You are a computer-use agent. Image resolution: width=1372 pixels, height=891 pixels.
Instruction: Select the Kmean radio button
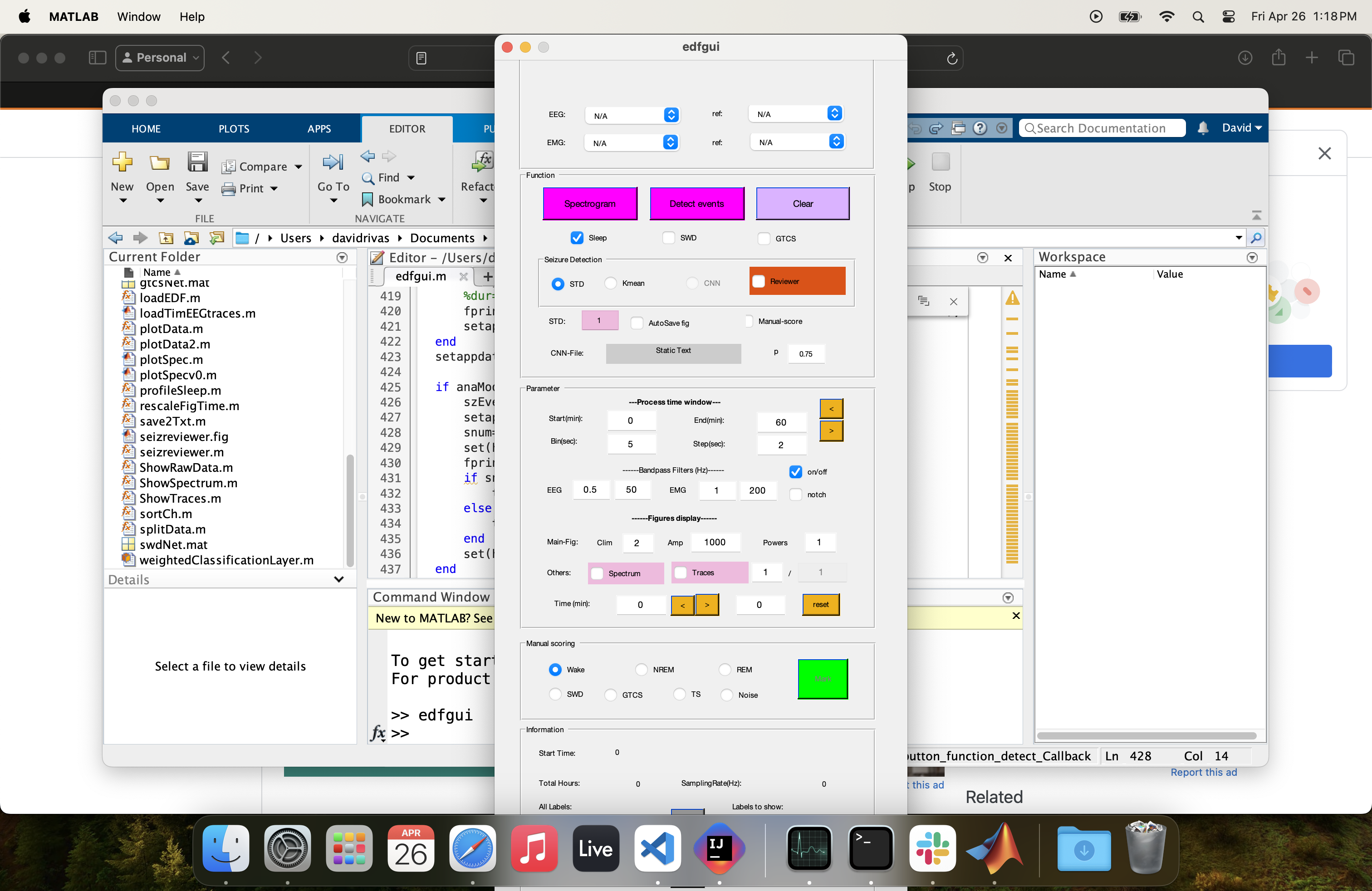611,283
